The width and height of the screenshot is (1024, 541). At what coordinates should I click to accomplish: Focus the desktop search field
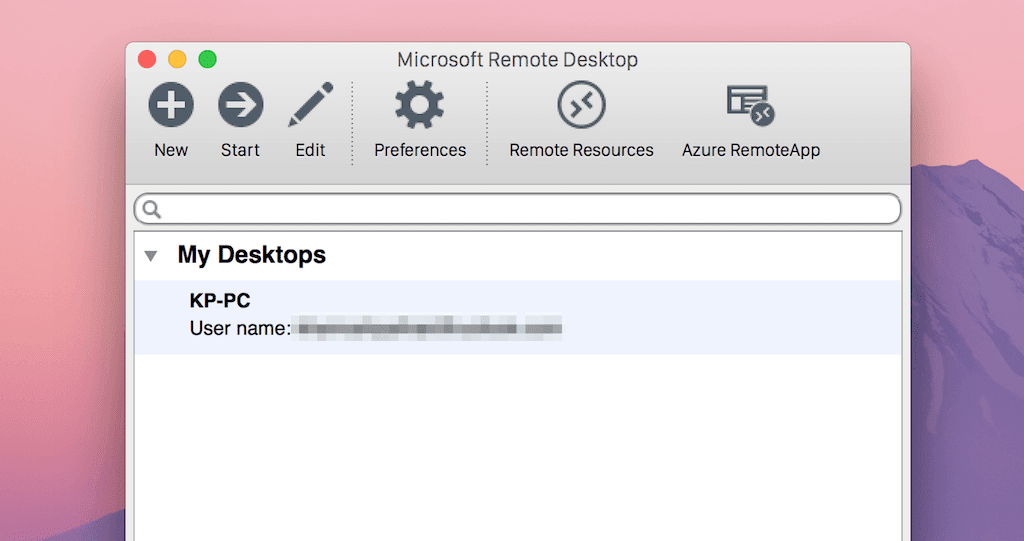point(518,209)
